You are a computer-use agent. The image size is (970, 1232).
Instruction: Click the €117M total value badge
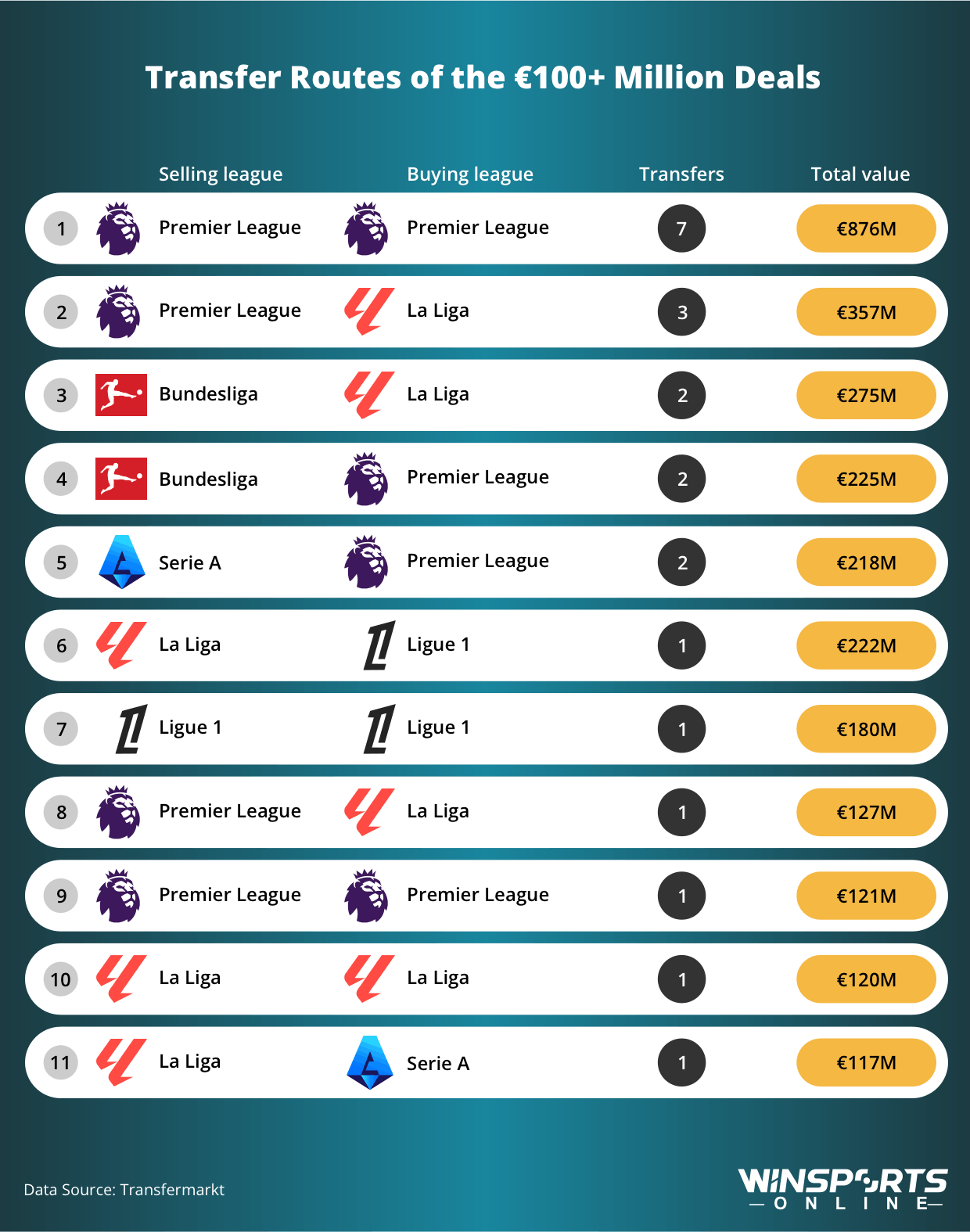[867, 1062]
